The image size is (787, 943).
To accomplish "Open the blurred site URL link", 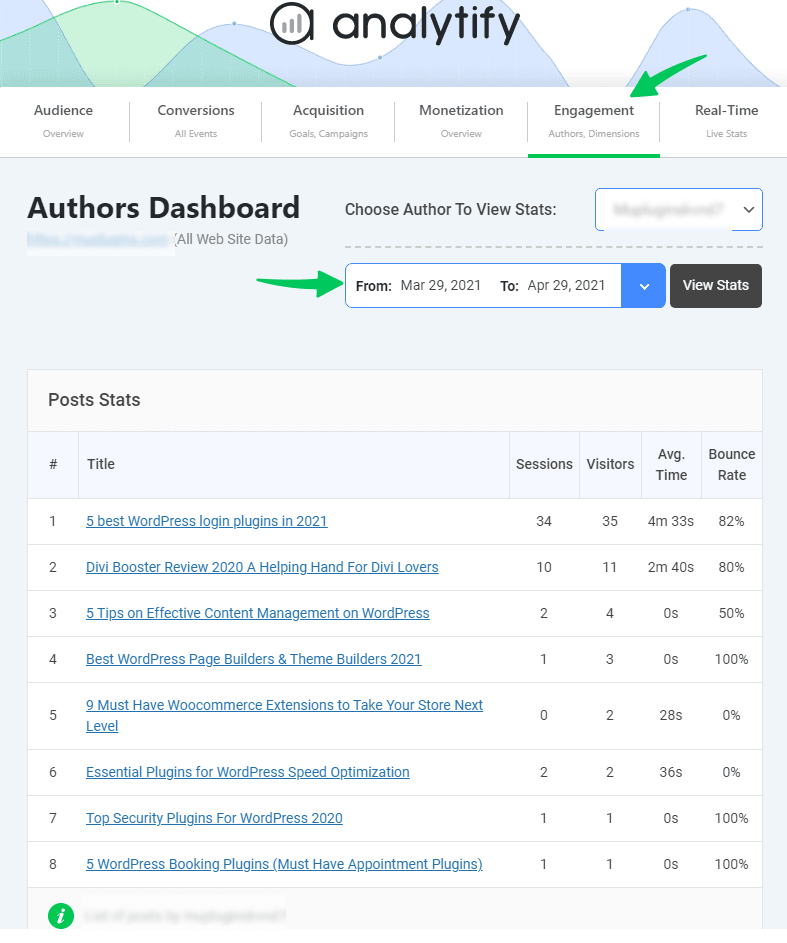I will pos(100,239).
